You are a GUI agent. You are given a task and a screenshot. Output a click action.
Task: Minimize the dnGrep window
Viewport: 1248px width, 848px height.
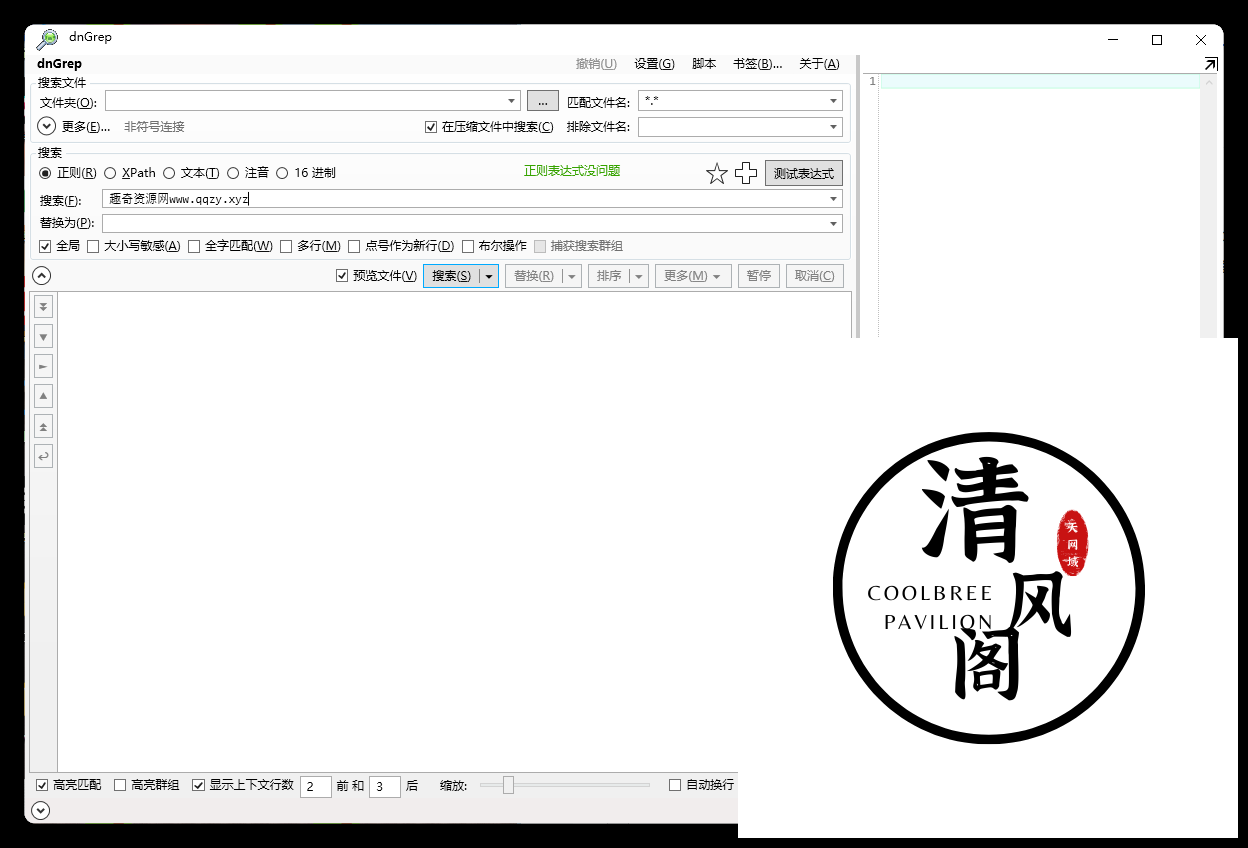[1113, 40]
